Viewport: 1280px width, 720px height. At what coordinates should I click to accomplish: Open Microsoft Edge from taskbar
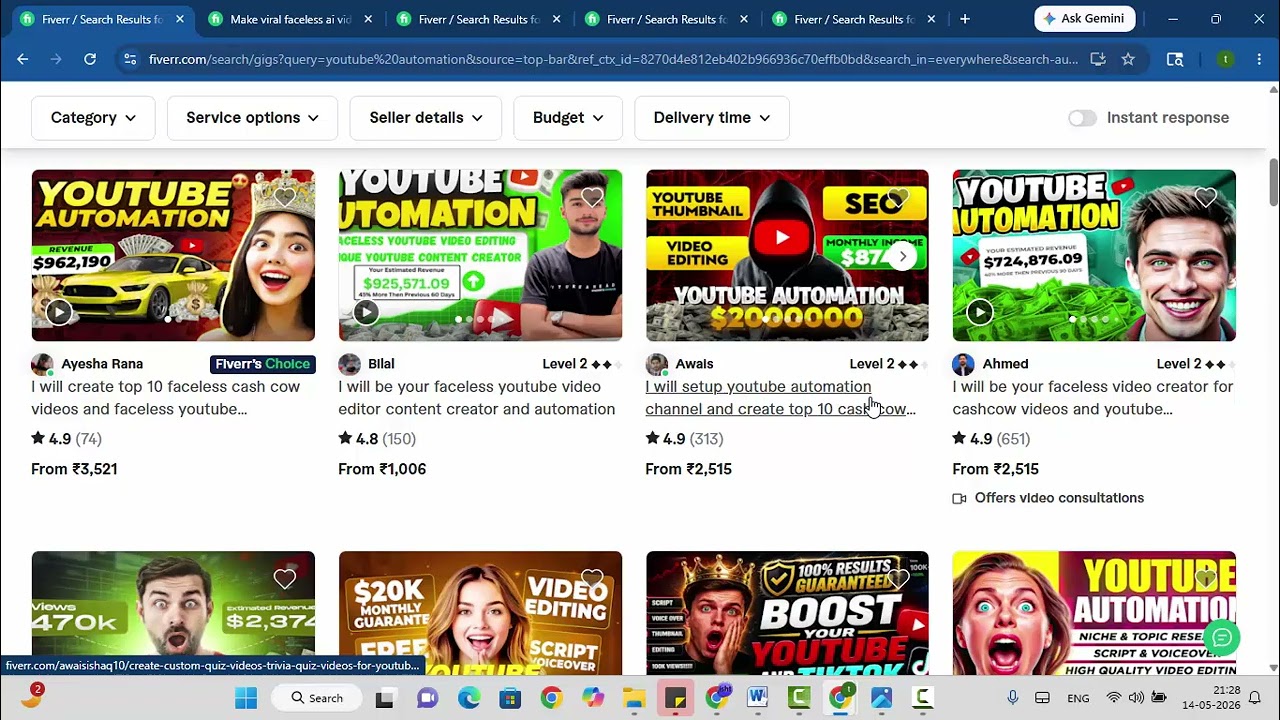(x=469, y=698)
